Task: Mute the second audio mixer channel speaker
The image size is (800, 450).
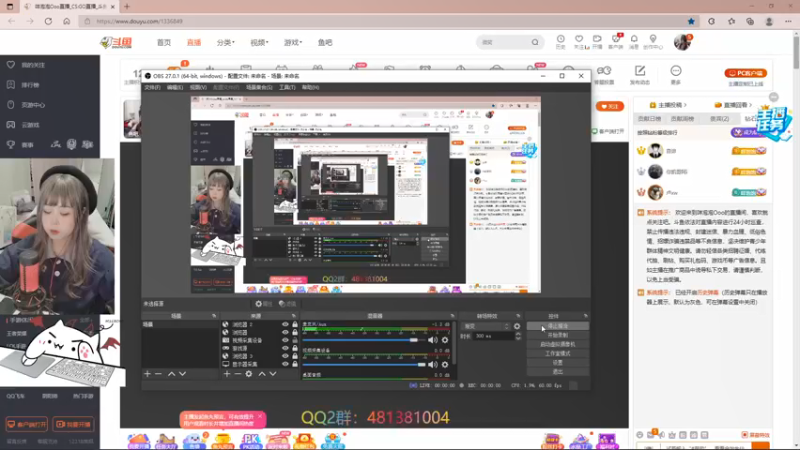Action: (x=433, y=364)
